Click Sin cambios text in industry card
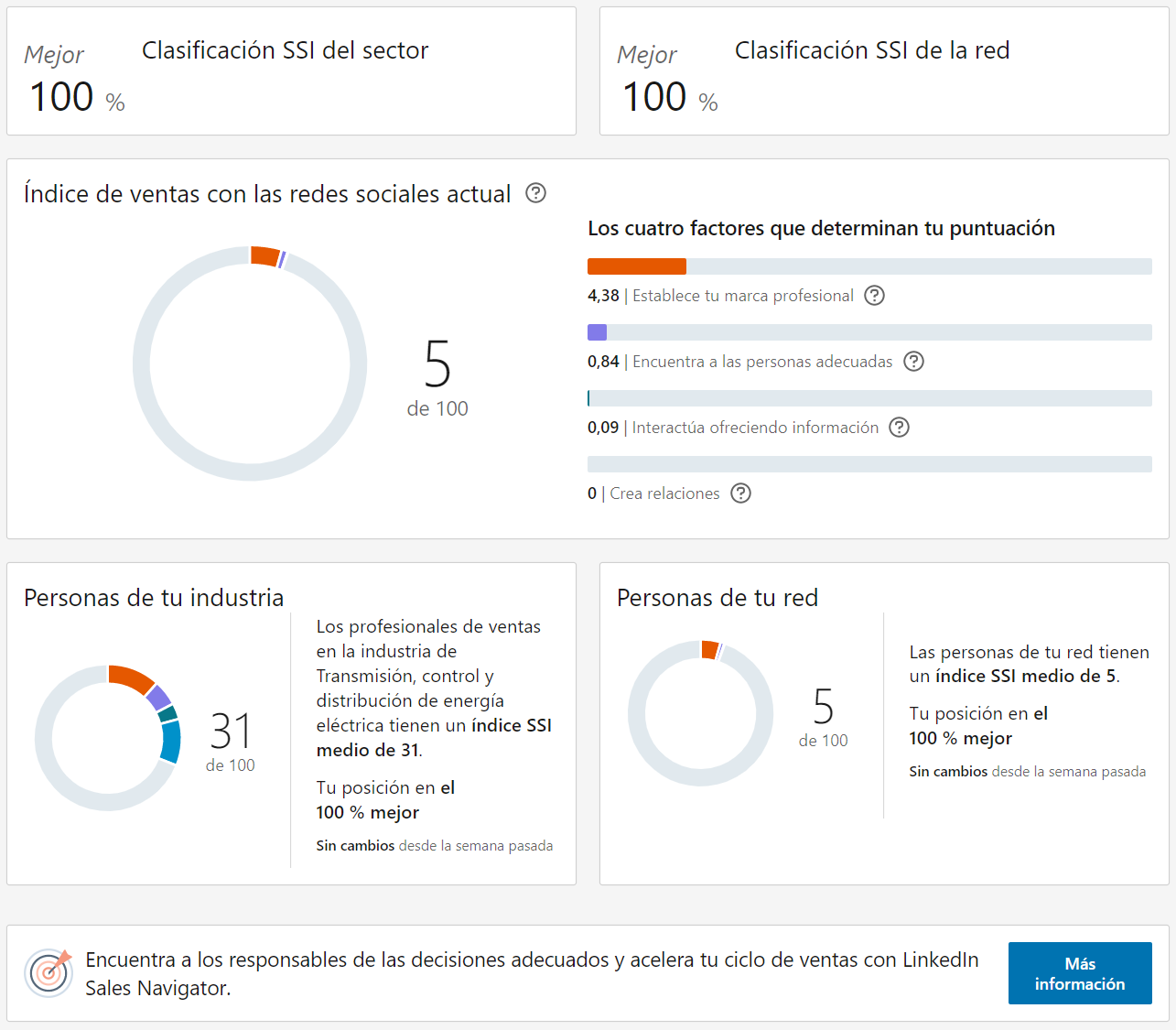This screenshot has width=1176, height=1030. click(x=355, y=846)
